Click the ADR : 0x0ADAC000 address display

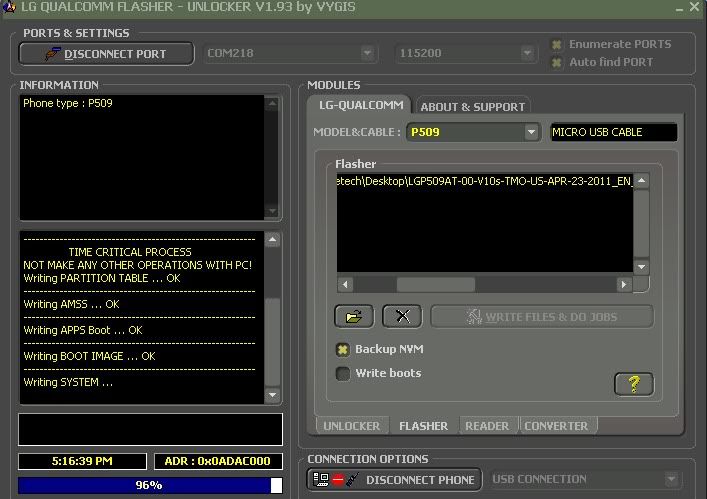(x=218, y=461)
